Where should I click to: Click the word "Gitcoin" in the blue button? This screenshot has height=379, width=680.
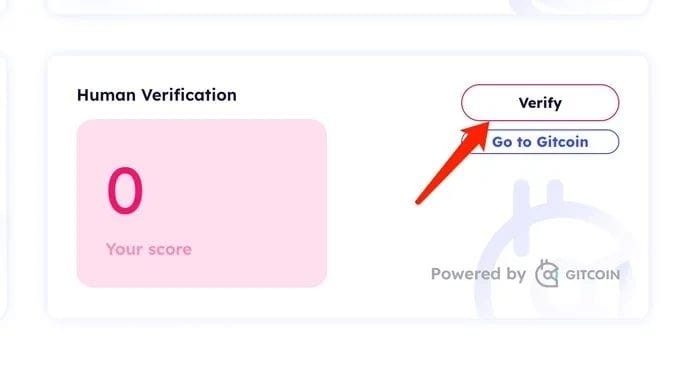[562, 142]
